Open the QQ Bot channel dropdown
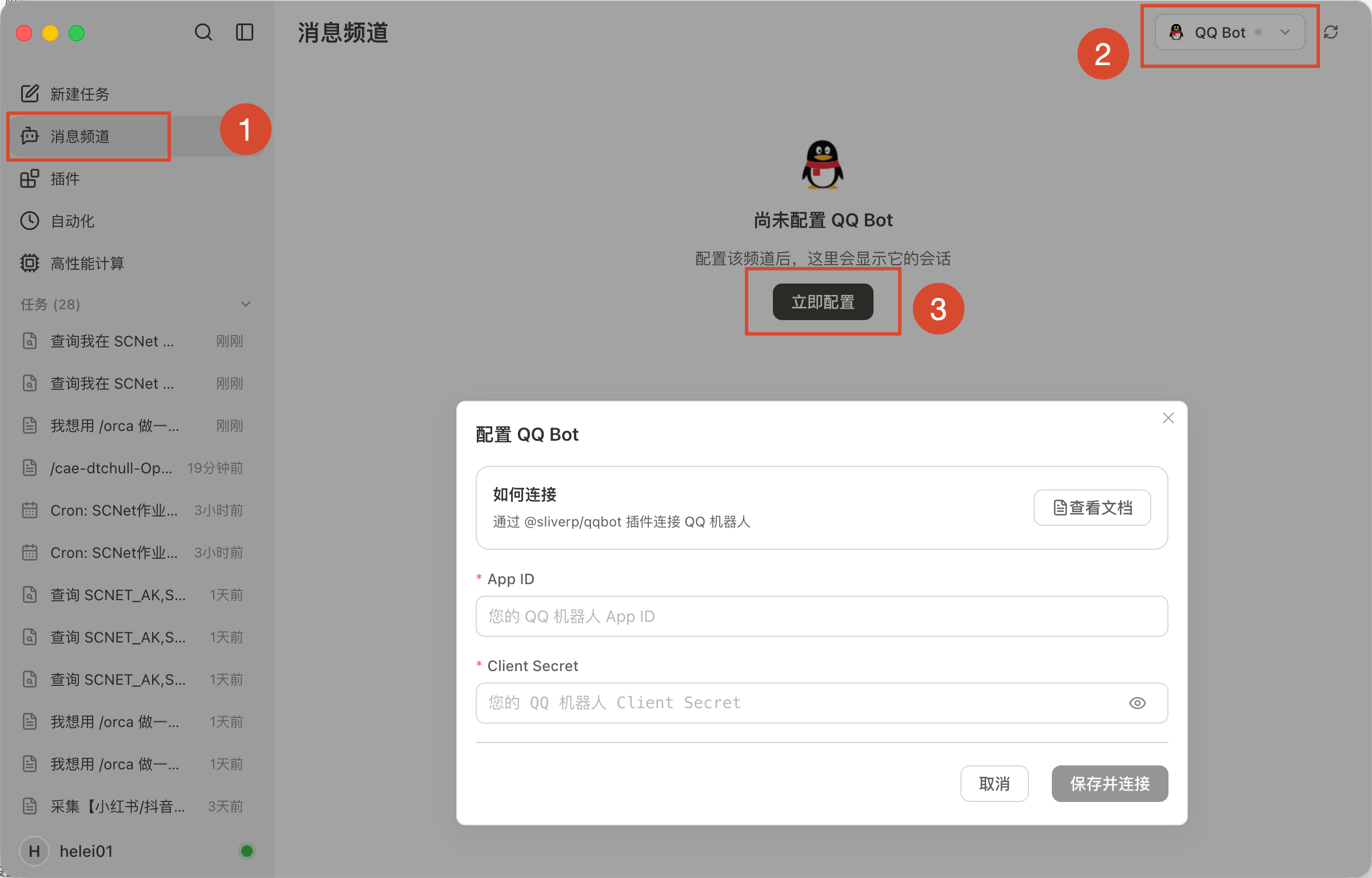This screenshot has height=878, width=1372. [1230, 33]
